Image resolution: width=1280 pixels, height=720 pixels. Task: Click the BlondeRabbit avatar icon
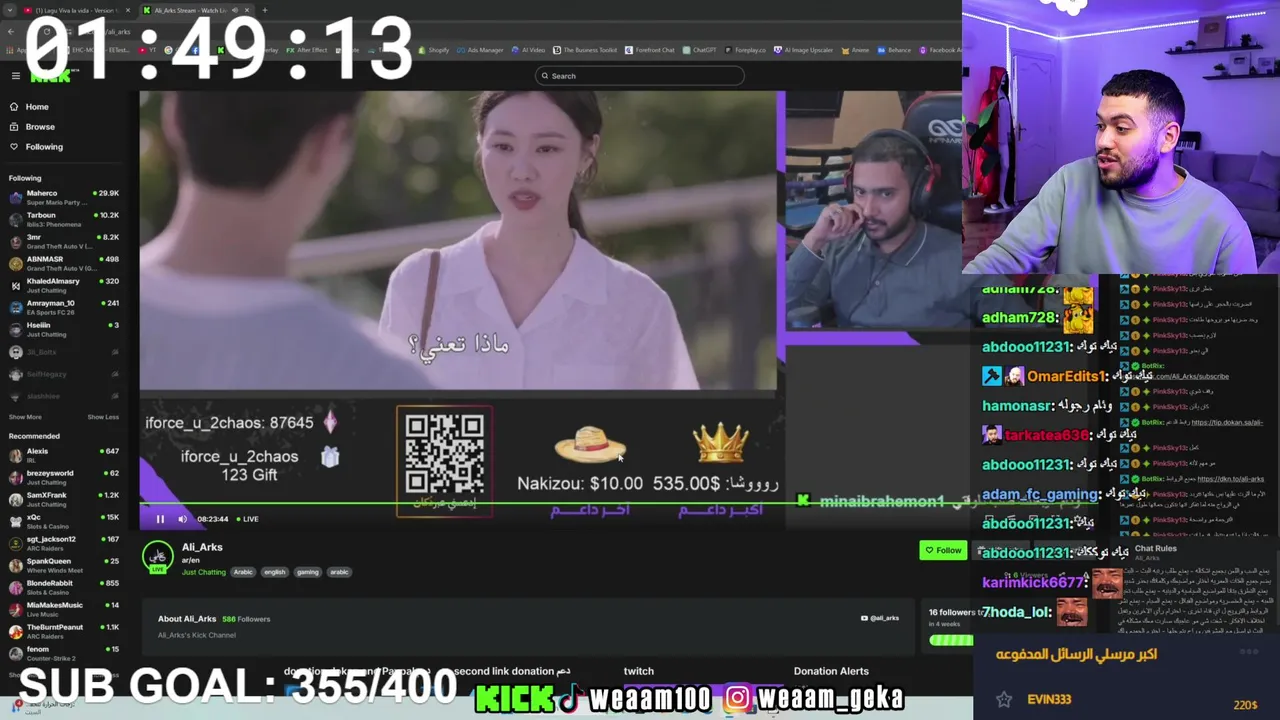(x=15, y=587)
